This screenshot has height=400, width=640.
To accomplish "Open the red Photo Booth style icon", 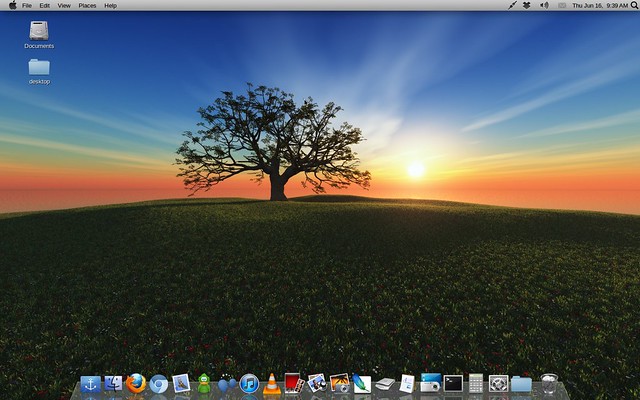I will [x=294, y=384].
